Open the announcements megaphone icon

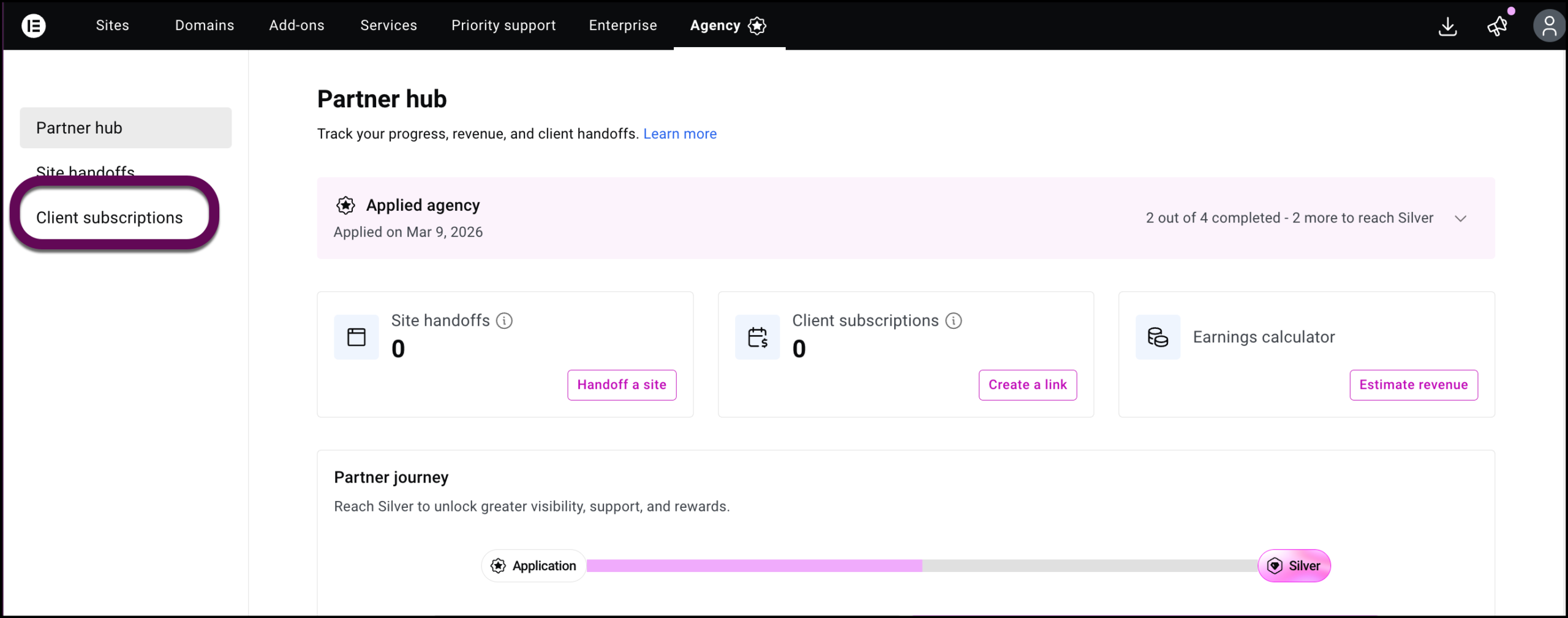(1497, 26)
